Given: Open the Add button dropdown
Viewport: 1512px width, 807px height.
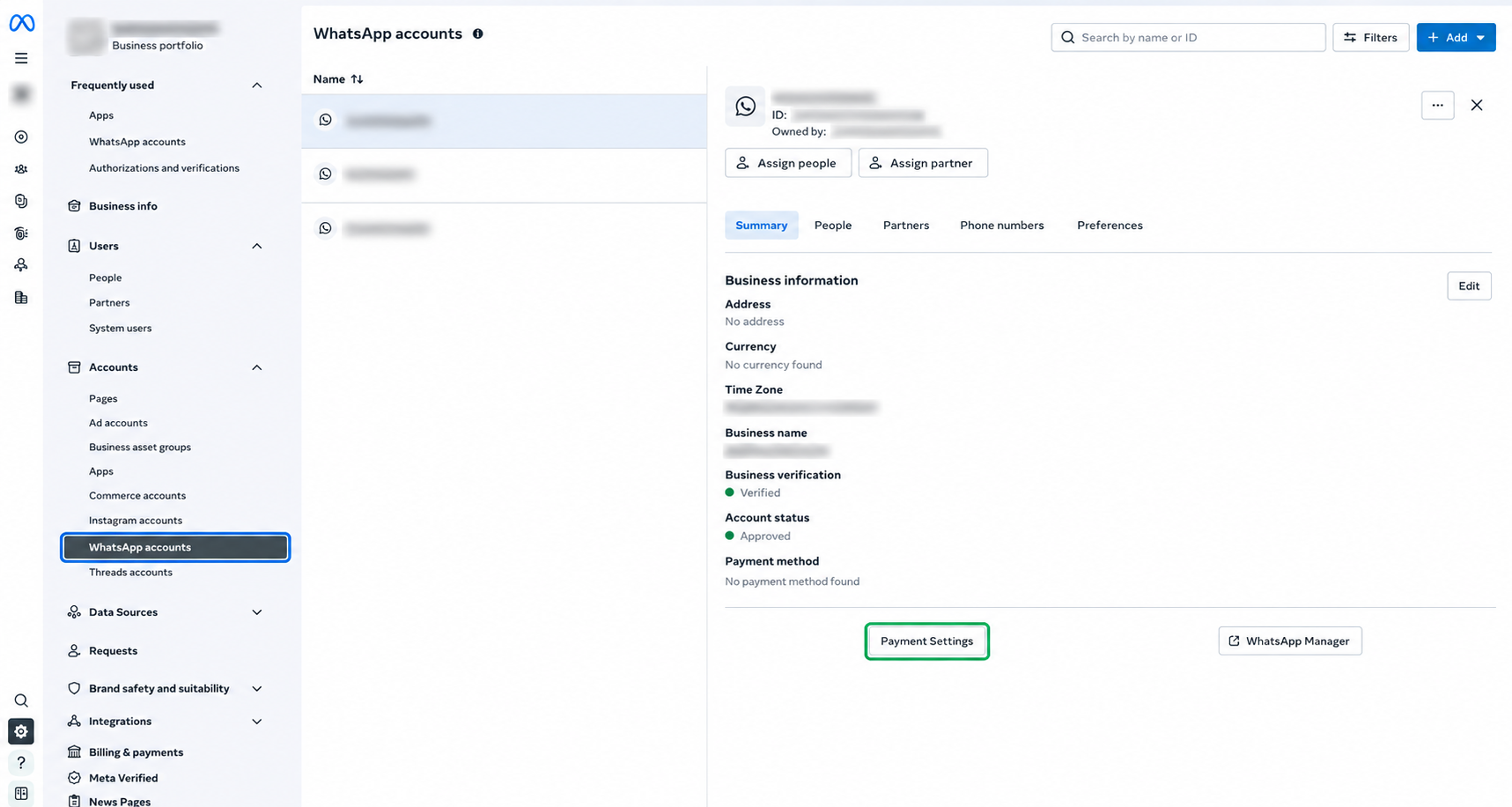Looking at the screenshot, I should 1456,37.
